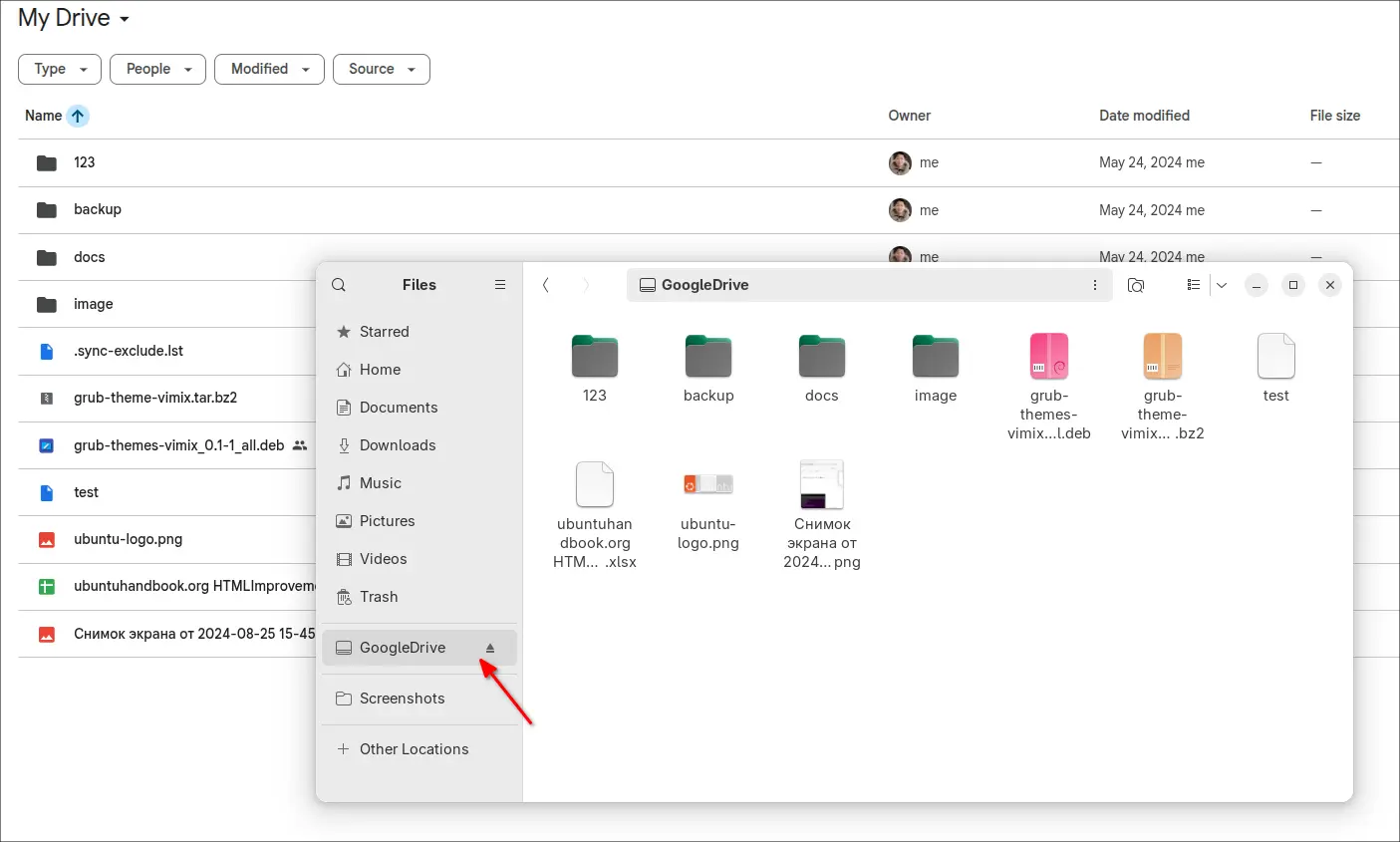Image resolution: width=1400 pixels, height=842 pixels.
Task: Expand the Type filter dropdown
Action: (60, 69)
